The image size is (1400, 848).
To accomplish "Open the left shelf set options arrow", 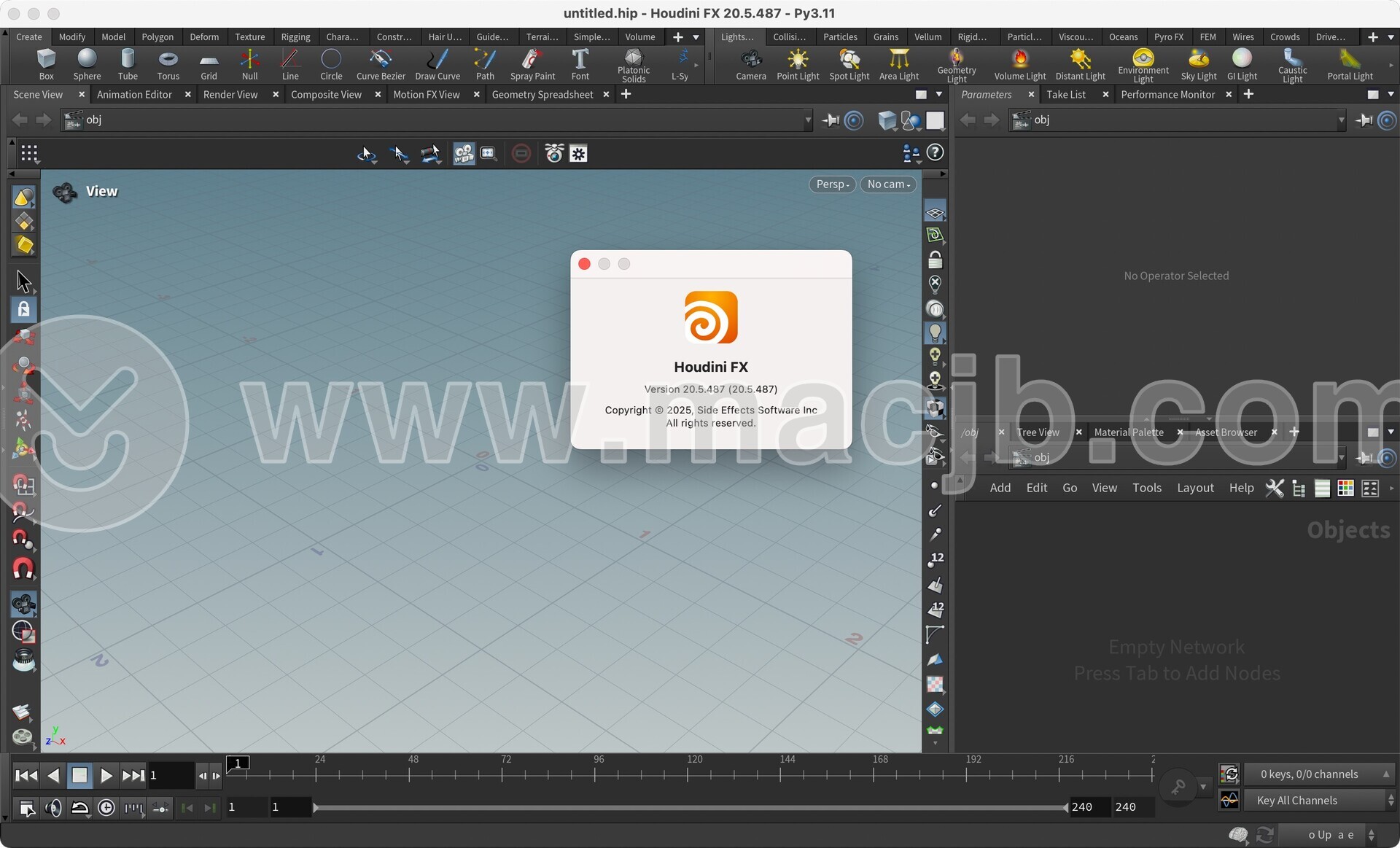I will [x=696, y=37].
